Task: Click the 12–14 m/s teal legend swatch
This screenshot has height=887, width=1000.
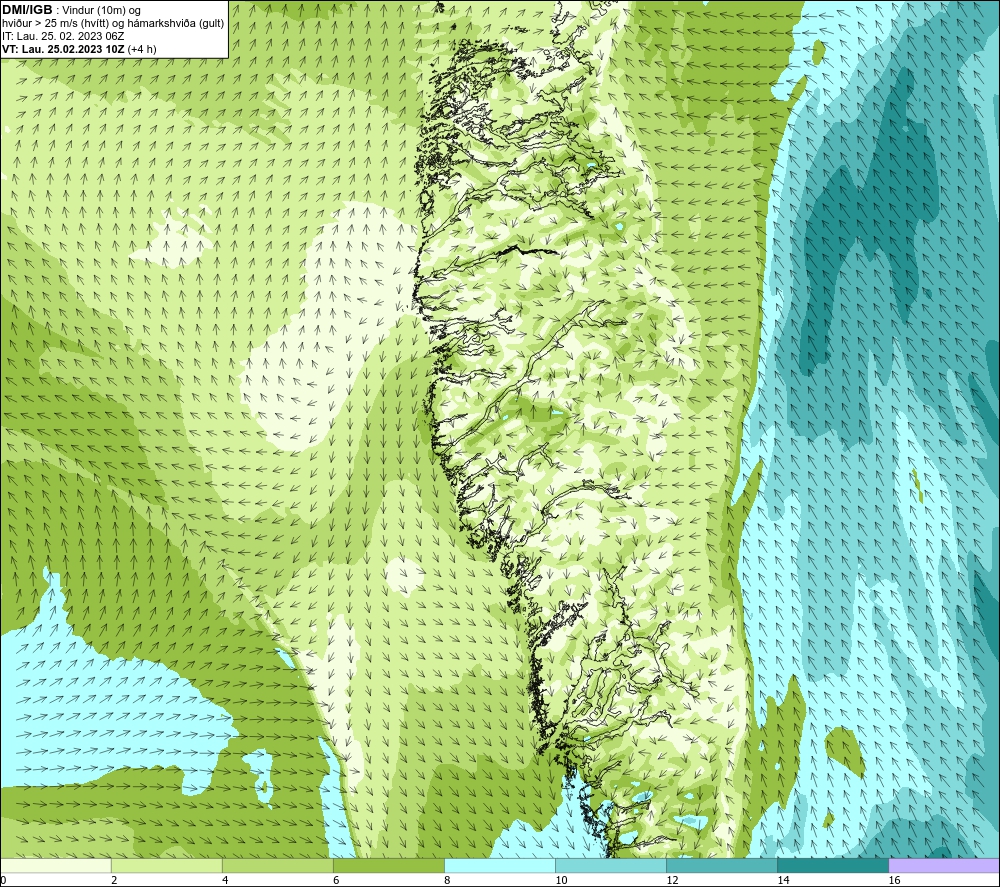Action: click(722, 865)
